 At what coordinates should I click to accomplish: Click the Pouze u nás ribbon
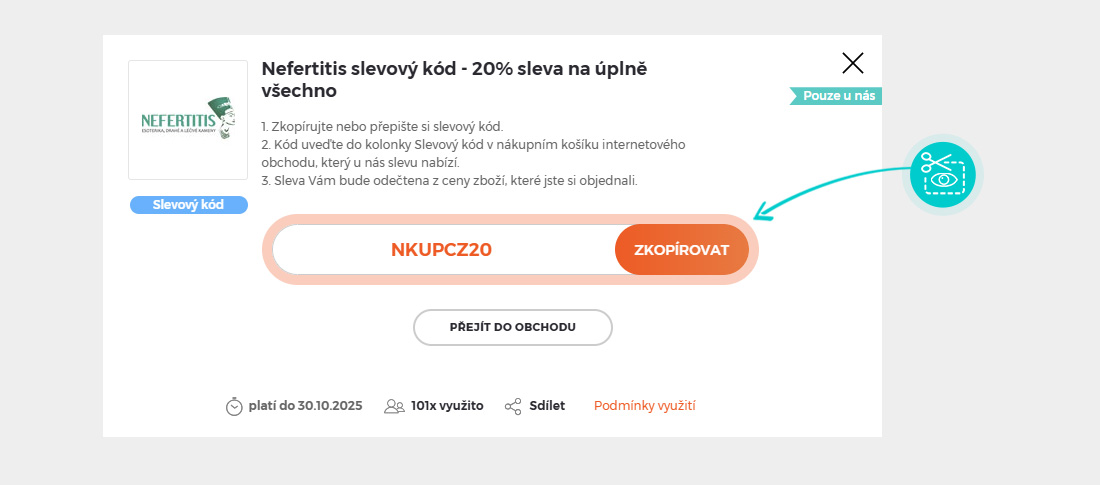click(837, 96)
